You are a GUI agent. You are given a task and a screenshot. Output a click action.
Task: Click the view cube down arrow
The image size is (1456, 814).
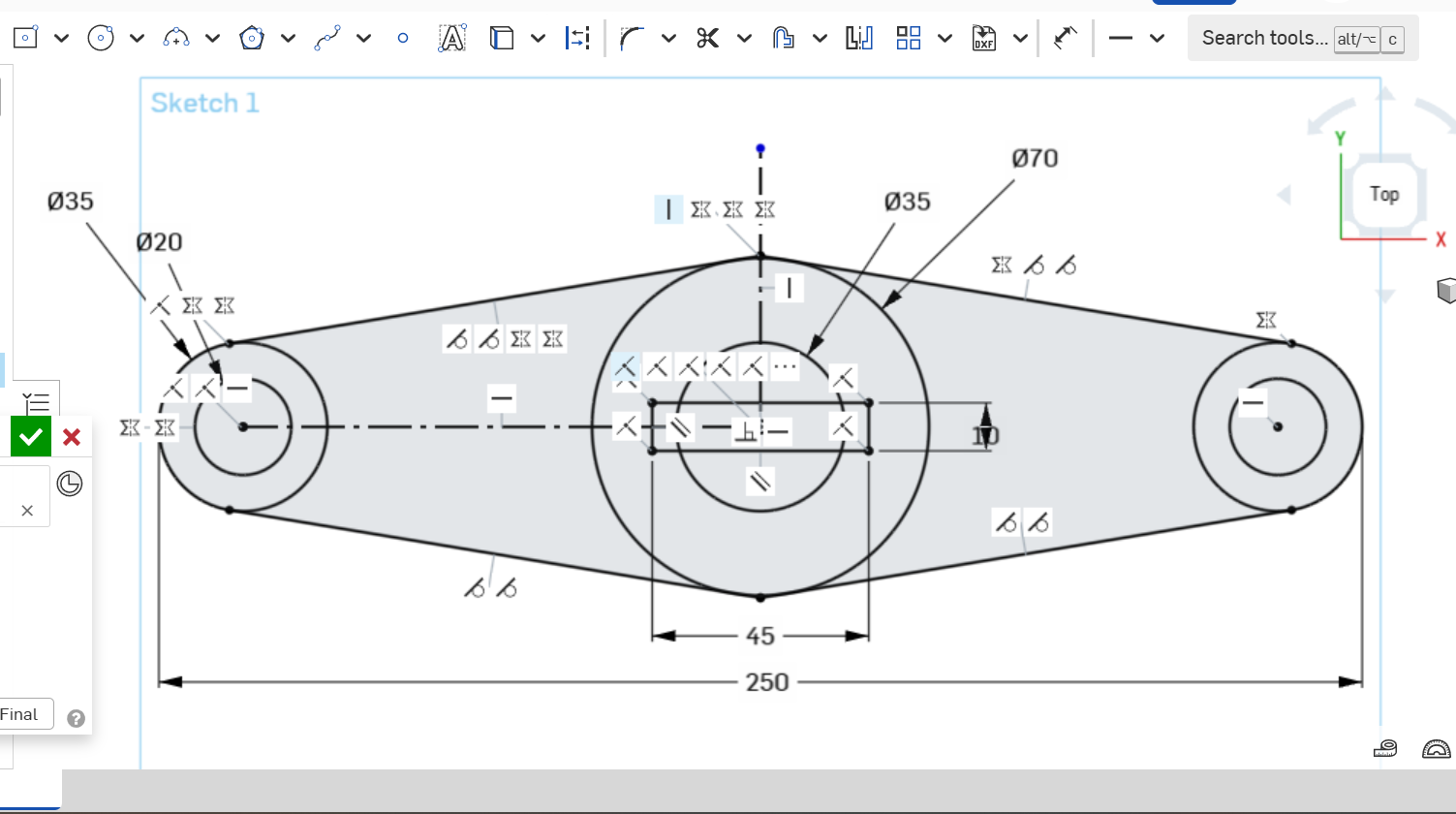click(1384, 296)
